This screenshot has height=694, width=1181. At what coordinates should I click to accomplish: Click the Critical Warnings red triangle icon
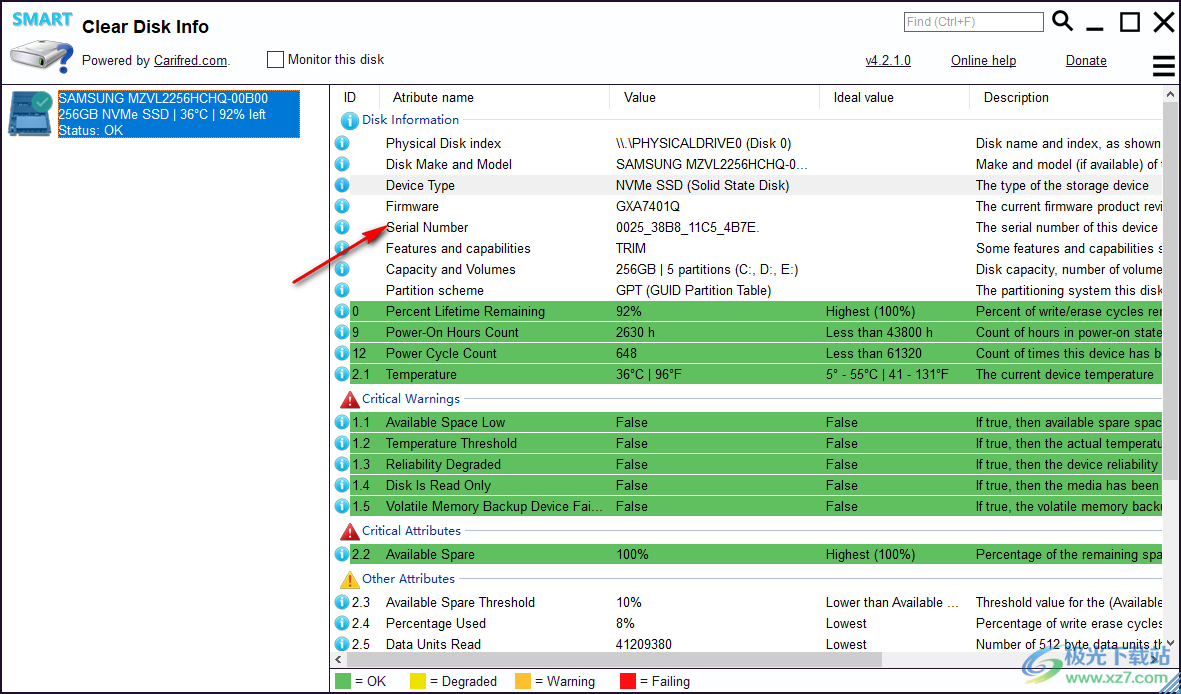(349, 399)
